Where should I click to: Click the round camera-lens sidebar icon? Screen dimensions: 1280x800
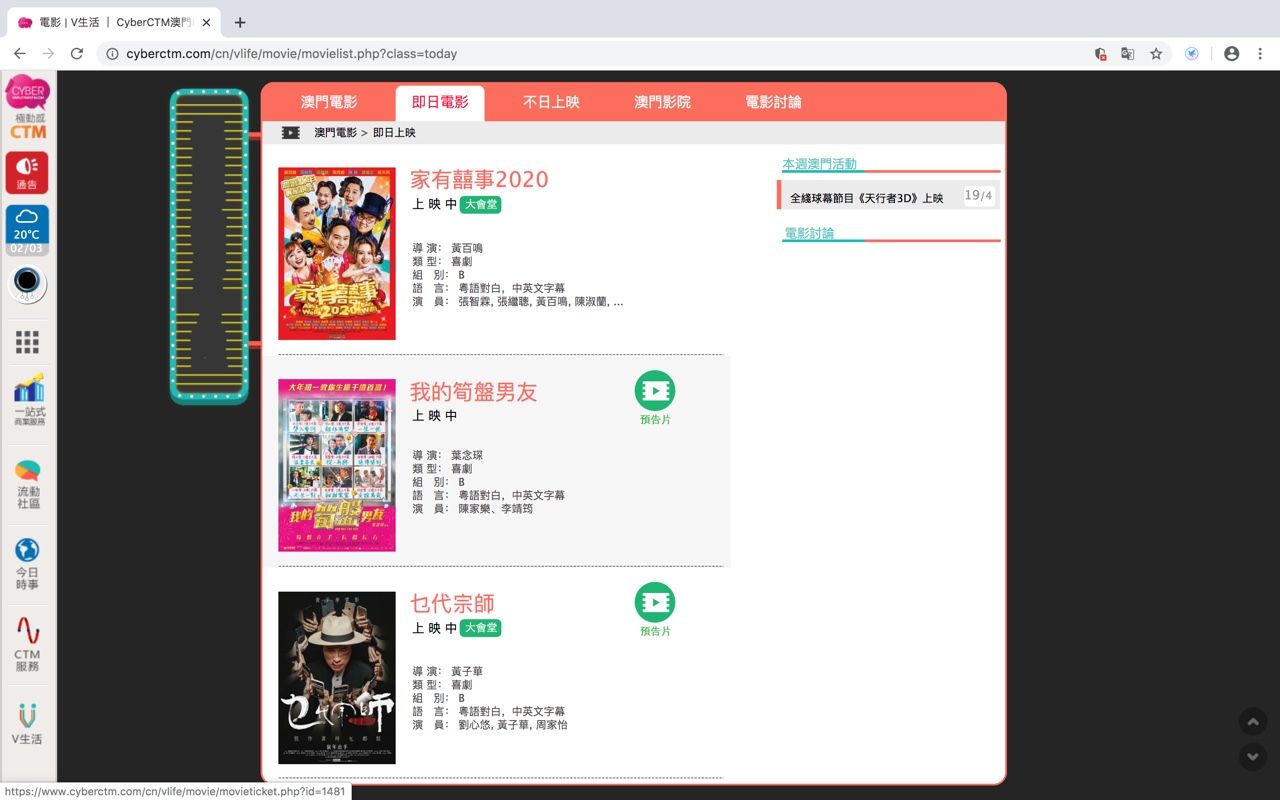(x=27, y=285)
